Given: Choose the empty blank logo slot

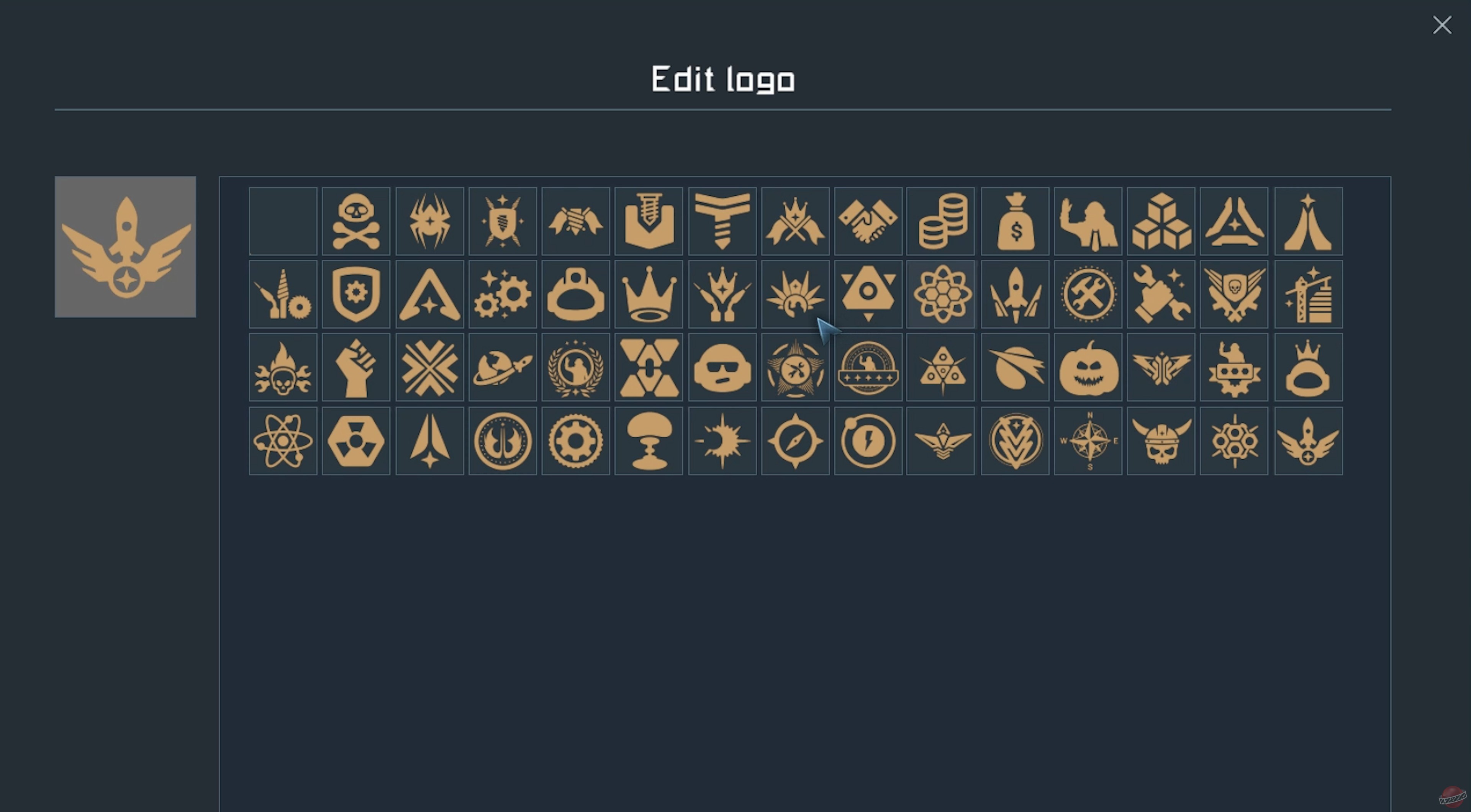Looking at the screenshot, I should tap(283, 221).
